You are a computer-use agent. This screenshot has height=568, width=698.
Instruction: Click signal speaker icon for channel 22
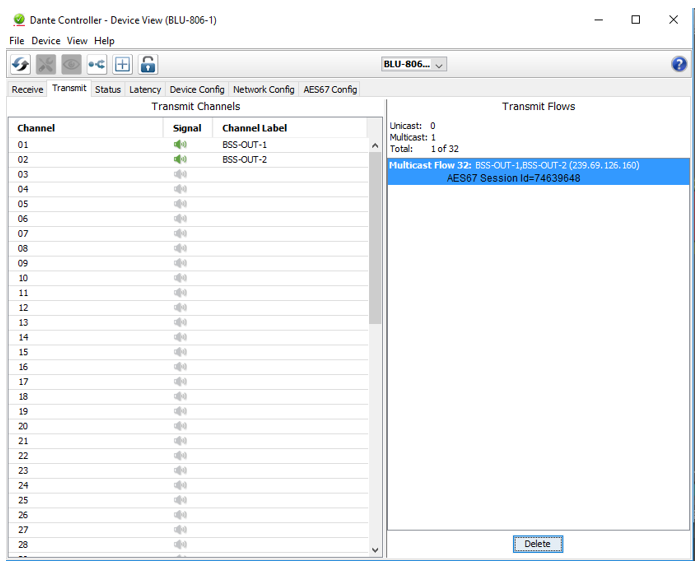click(180, 455)
